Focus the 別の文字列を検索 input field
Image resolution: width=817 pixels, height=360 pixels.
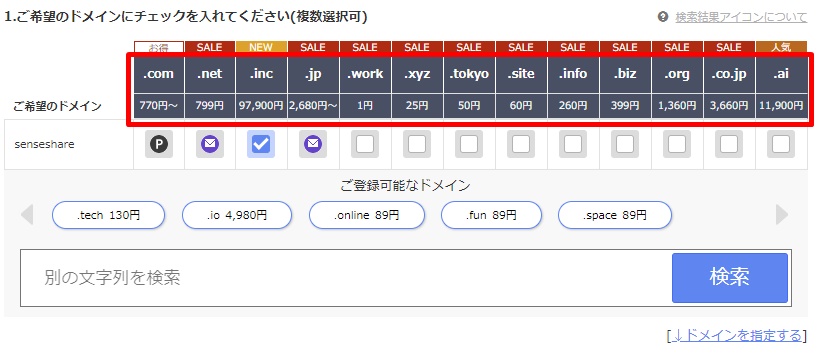(x=346, y=278)
